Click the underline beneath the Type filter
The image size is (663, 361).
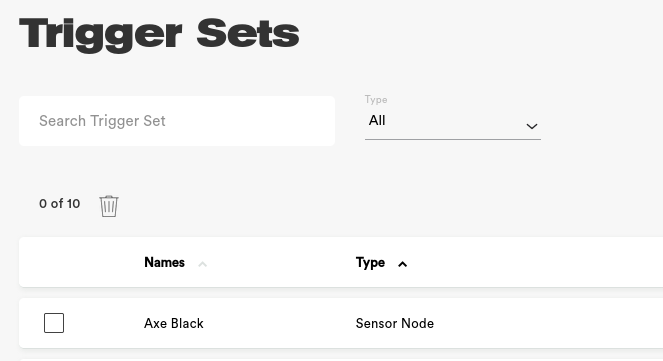click(453, 139)
